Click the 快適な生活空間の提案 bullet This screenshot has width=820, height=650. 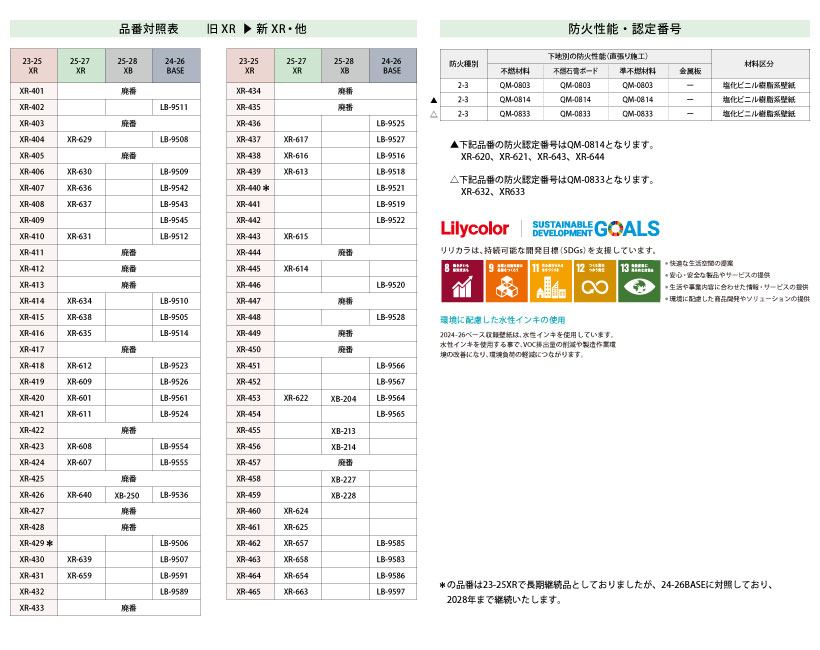point(699,264)
